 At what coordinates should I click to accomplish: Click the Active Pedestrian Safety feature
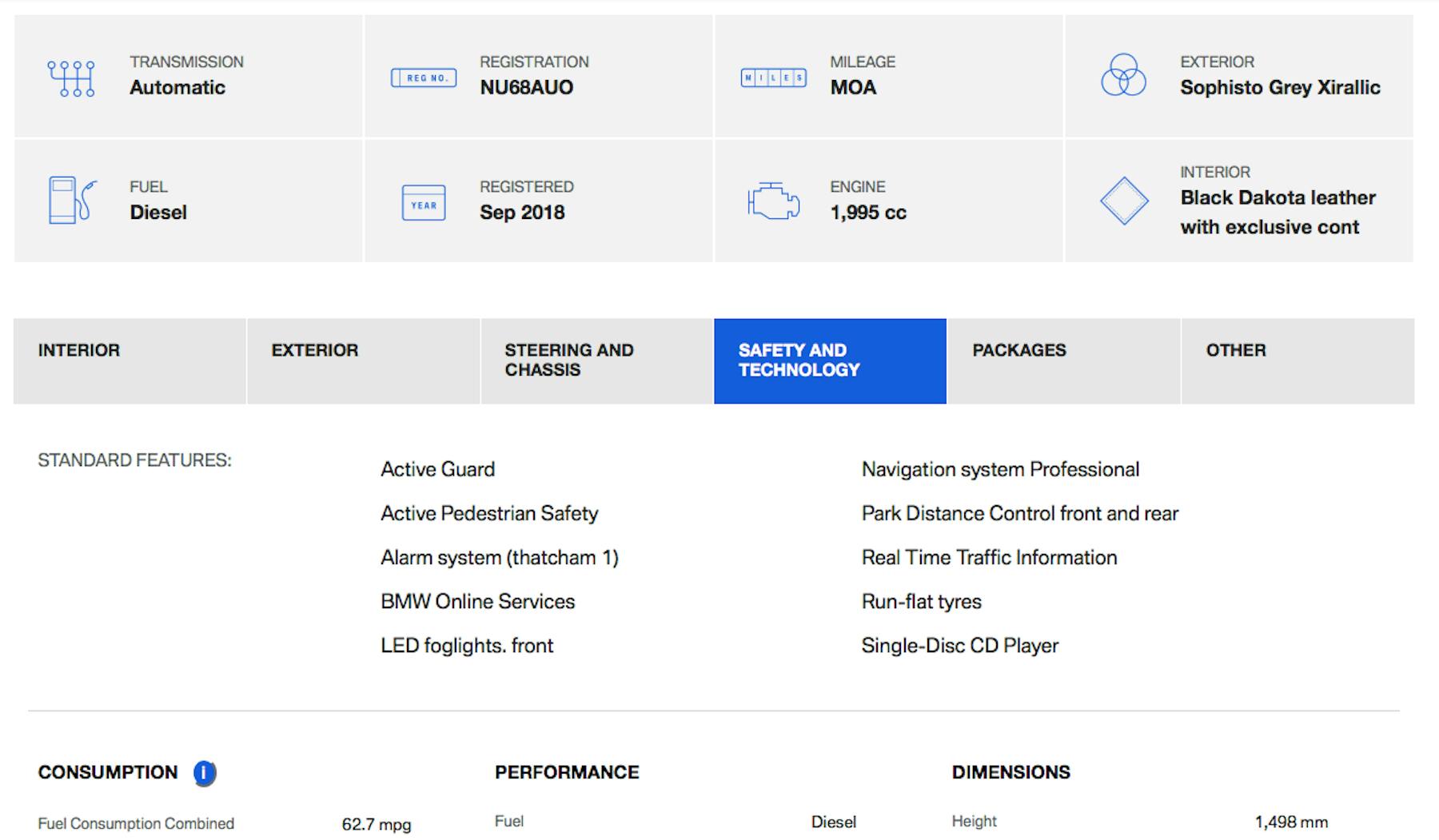point(489,513)
